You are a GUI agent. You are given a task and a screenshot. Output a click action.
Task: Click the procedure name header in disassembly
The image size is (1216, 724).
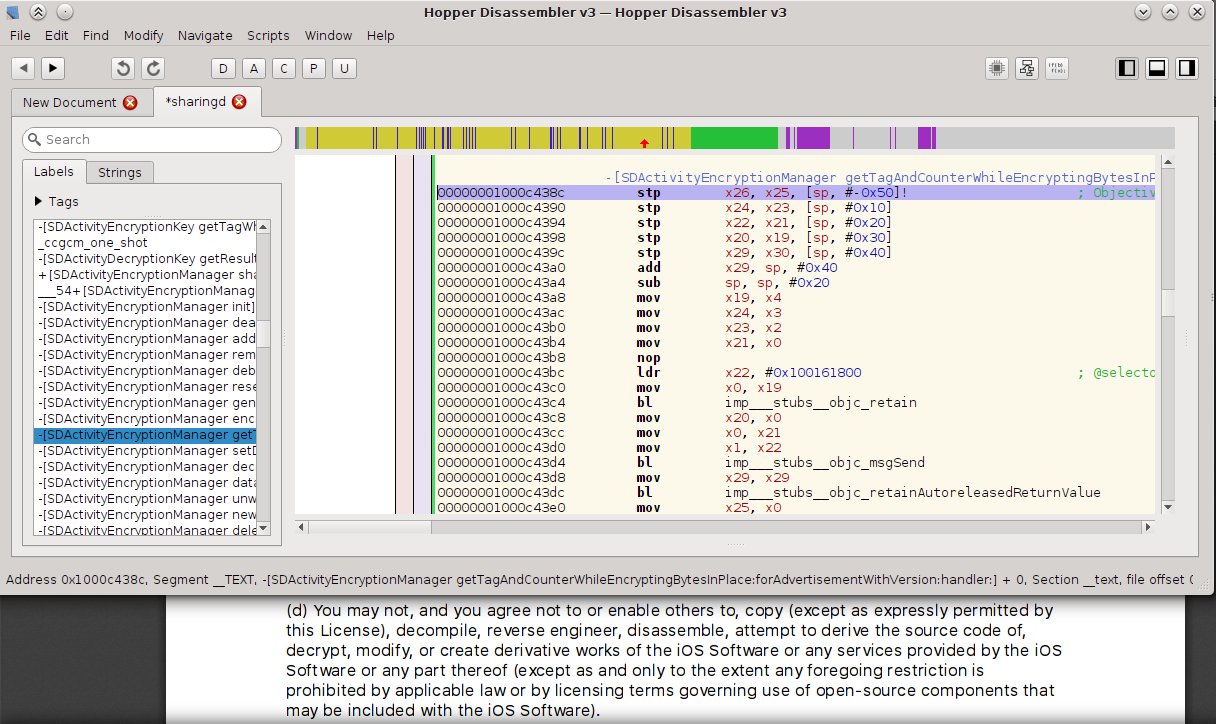880,177
